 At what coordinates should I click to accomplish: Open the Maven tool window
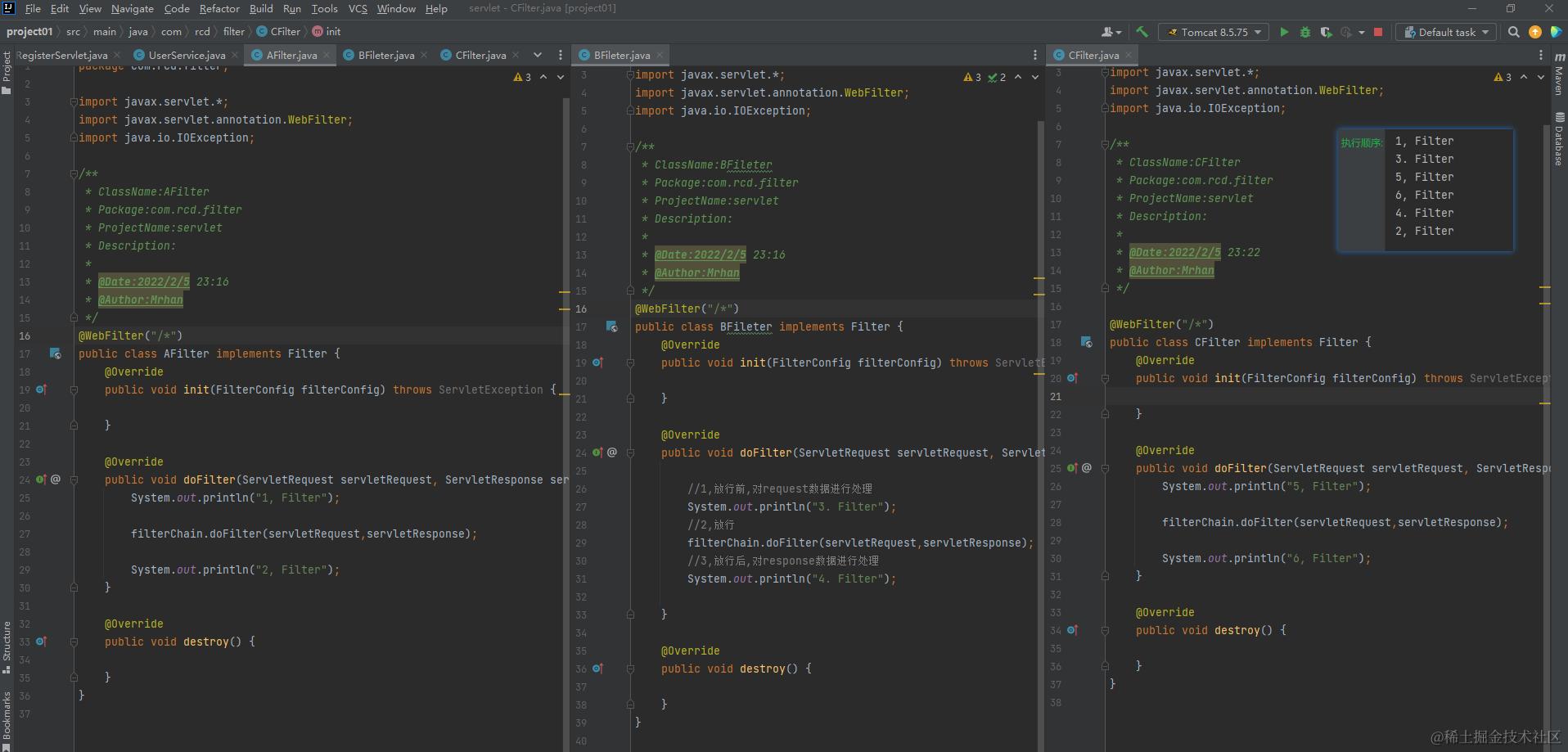[1559, 74]
